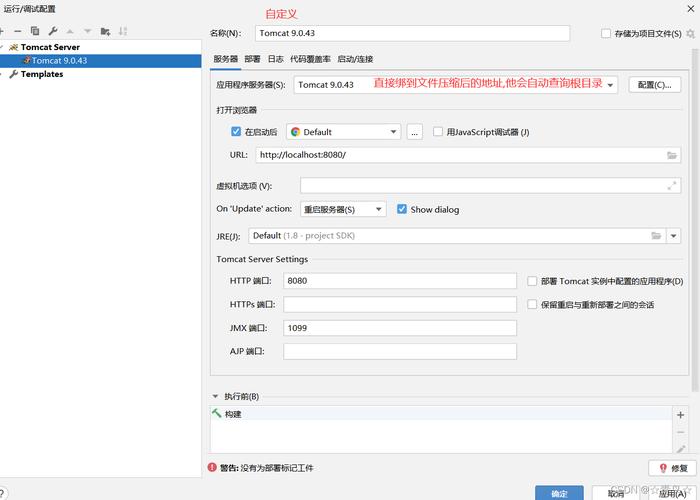This screenshot has height=500, width=700.
Task: Move configuration into new folder icon
Action: (105, 31)
